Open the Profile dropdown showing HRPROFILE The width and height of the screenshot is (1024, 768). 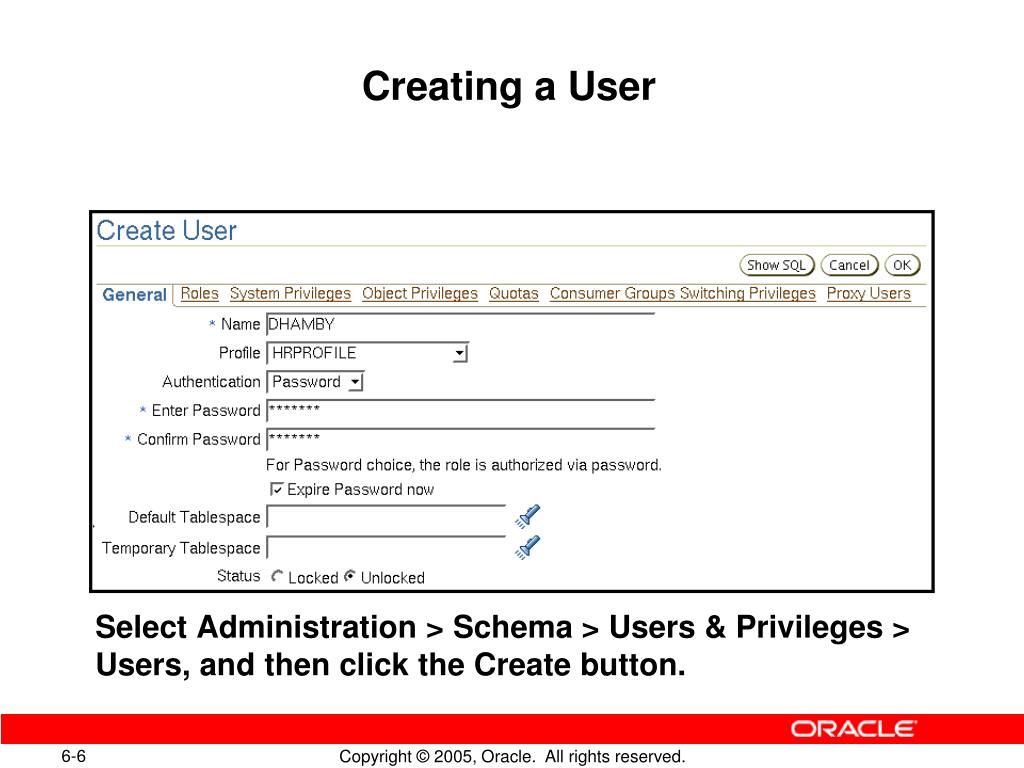pyautogui.click(x=368, y=353)
